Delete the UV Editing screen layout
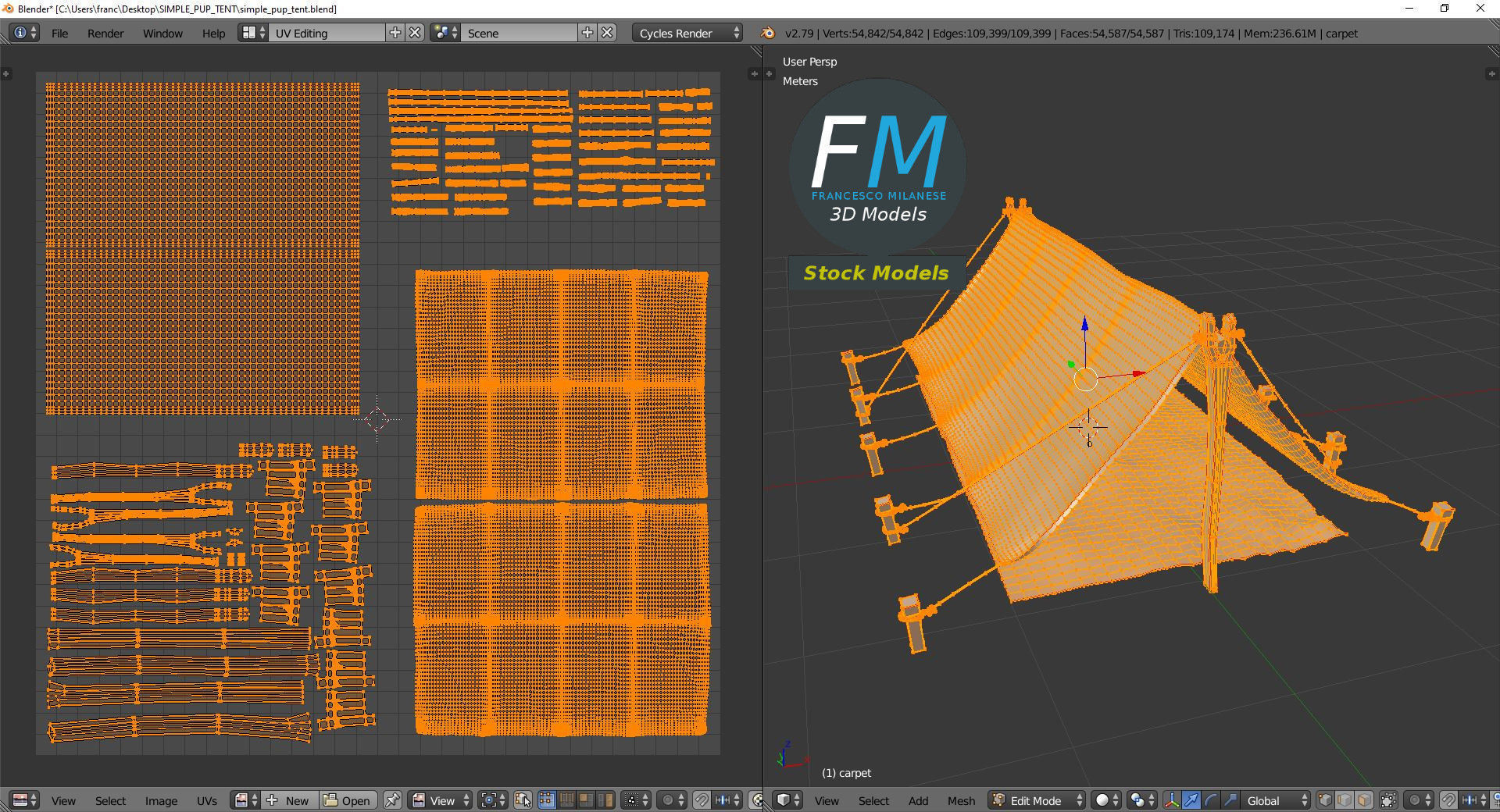Image resolution: width=1500 pixels, height=812 pixels. click(x=416, y=33)
